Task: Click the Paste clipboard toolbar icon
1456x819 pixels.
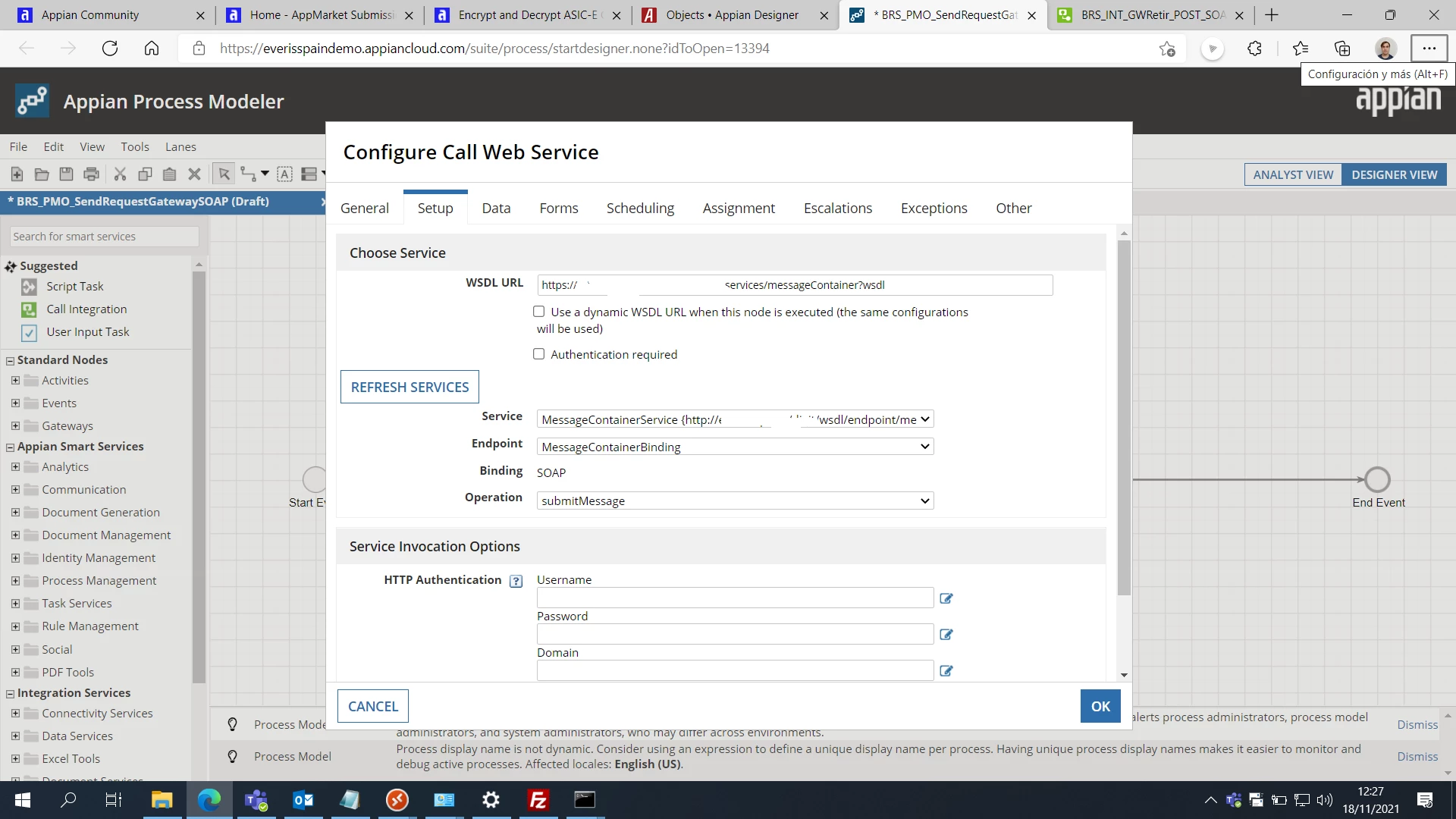Action: [170, 174]
